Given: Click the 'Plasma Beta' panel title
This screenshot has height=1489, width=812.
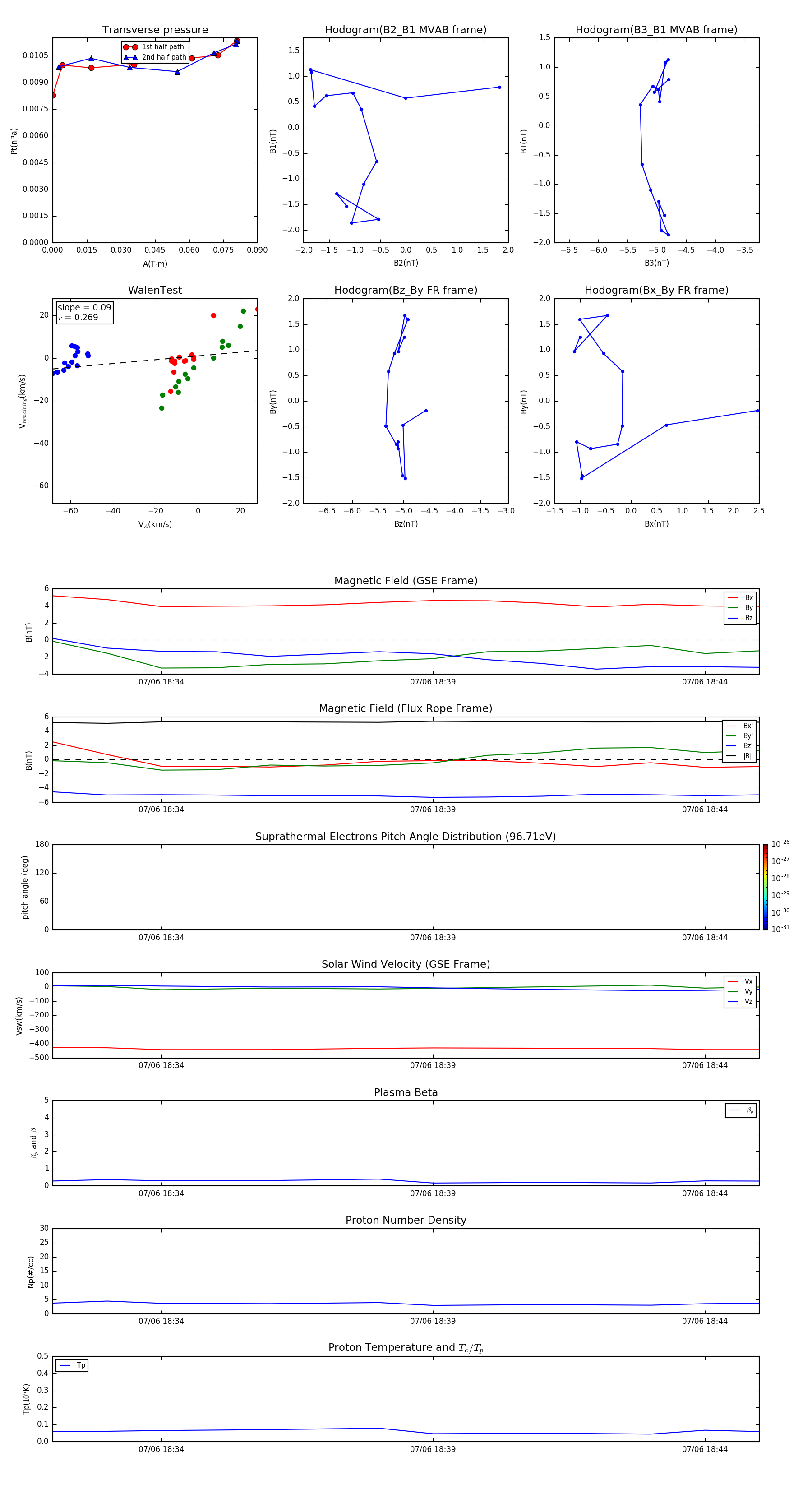Looking at the screenshot, I should [x=406, y=1093].
